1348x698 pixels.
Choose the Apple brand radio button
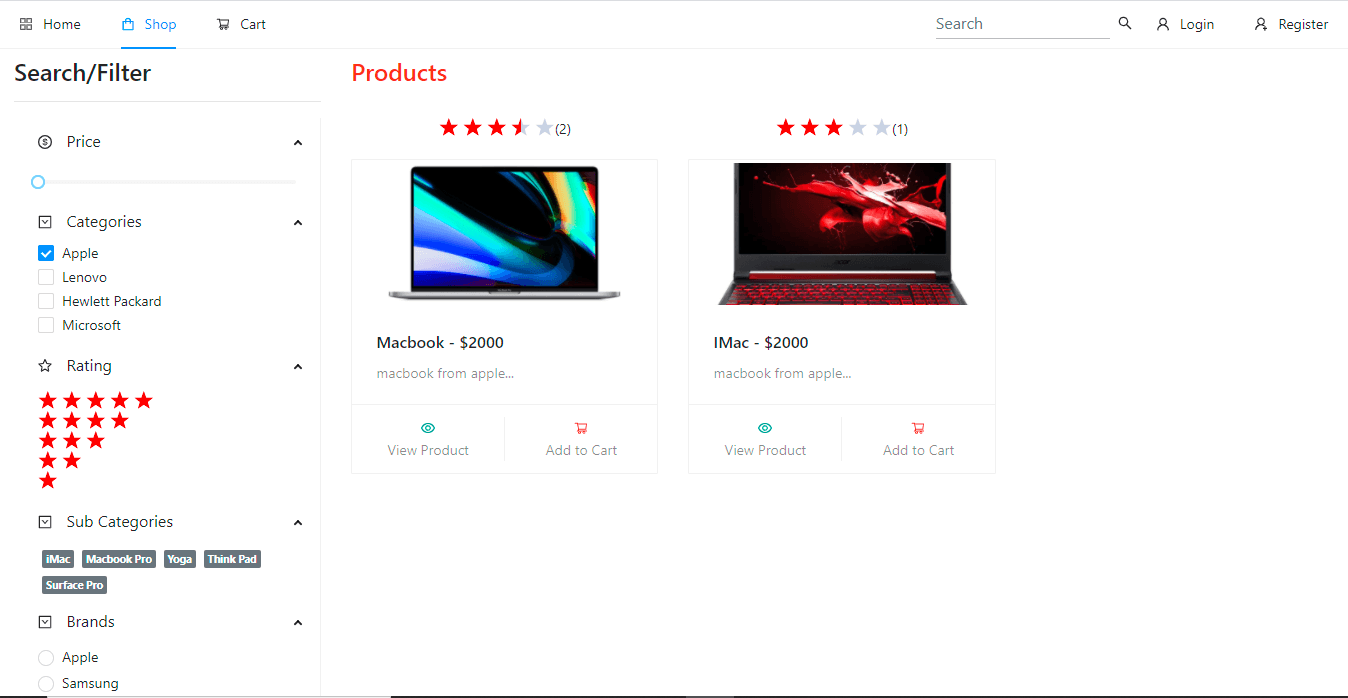(46, 658)
